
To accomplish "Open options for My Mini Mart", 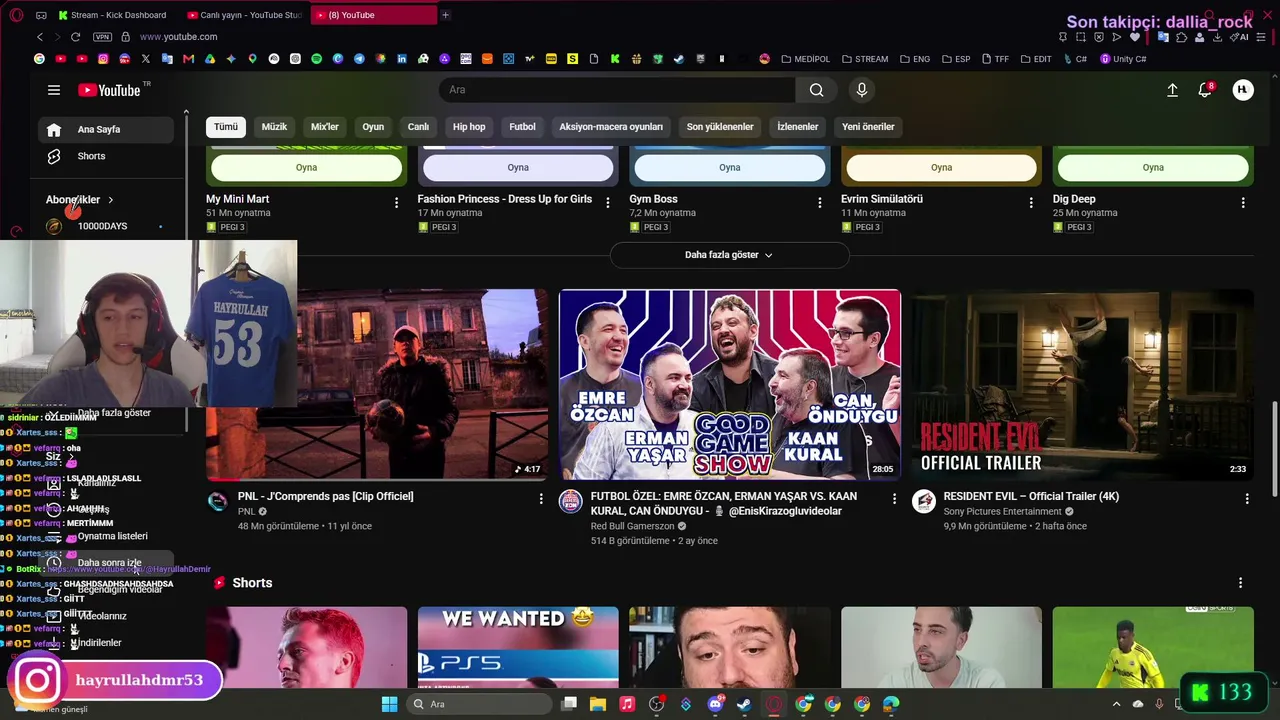I will [396, 203].
